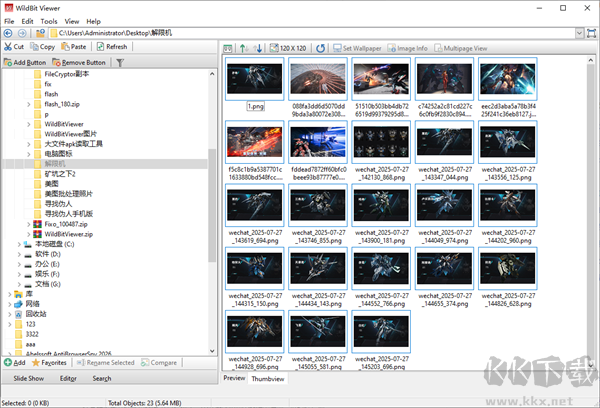This screenshot has height=408, width=600.
Task: Click the thumbnail view mode icon
Action: pyautogui.click(x=228, y=48)
